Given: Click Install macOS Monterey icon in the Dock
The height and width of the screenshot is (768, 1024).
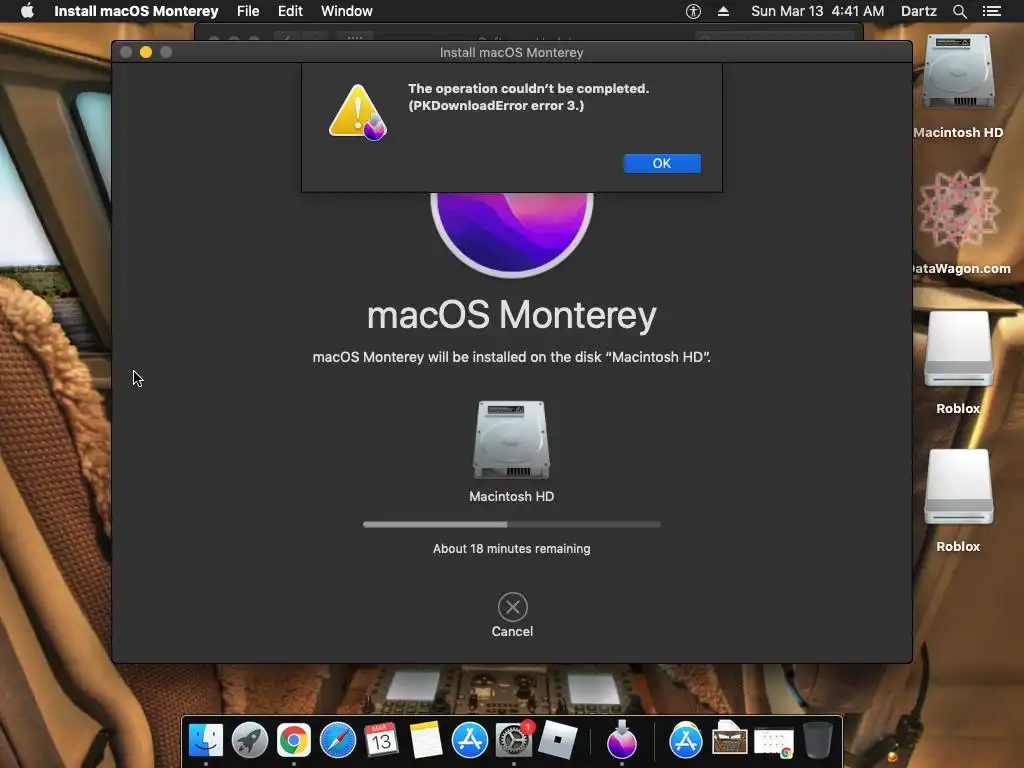Looking at the screenshot, I should click(622, 739).
